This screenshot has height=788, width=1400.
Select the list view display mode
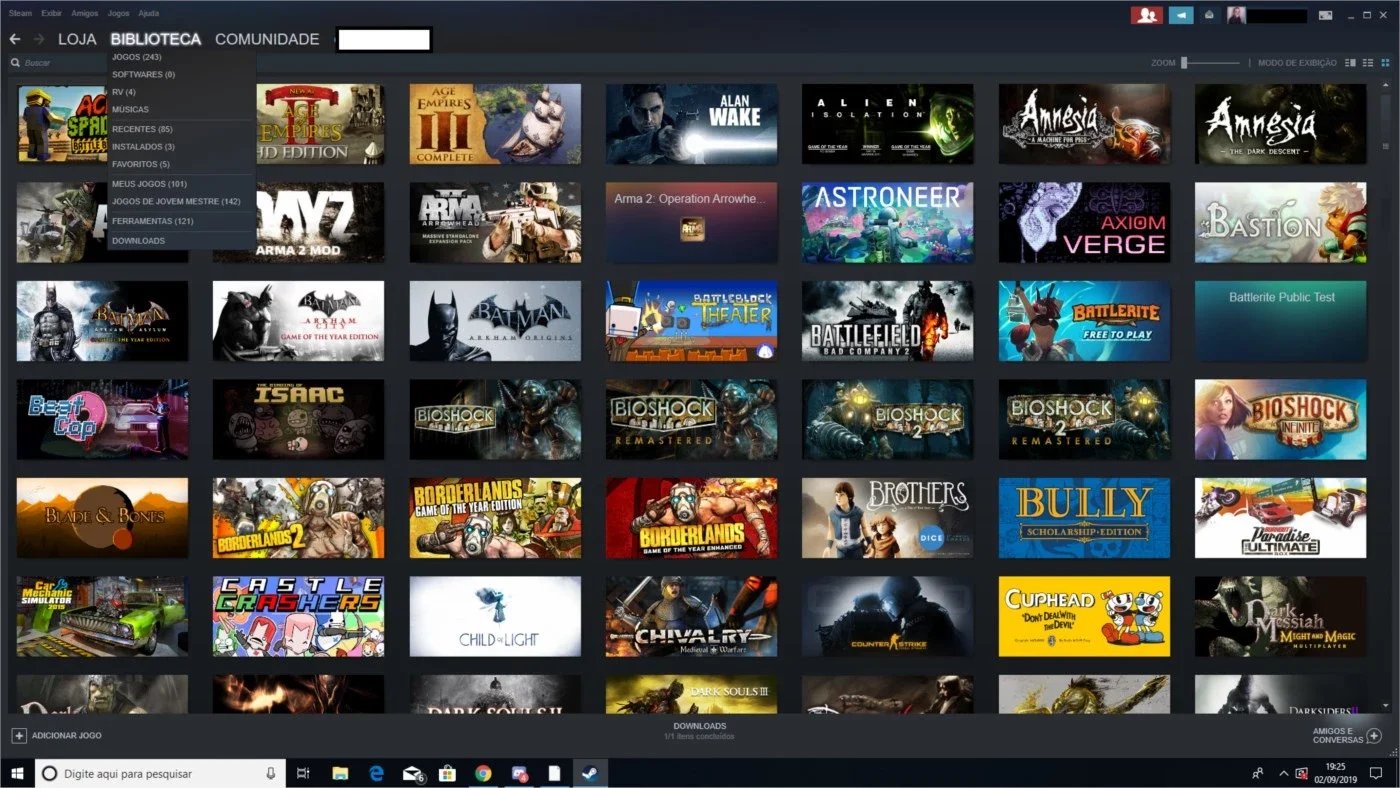point(1368,63)
